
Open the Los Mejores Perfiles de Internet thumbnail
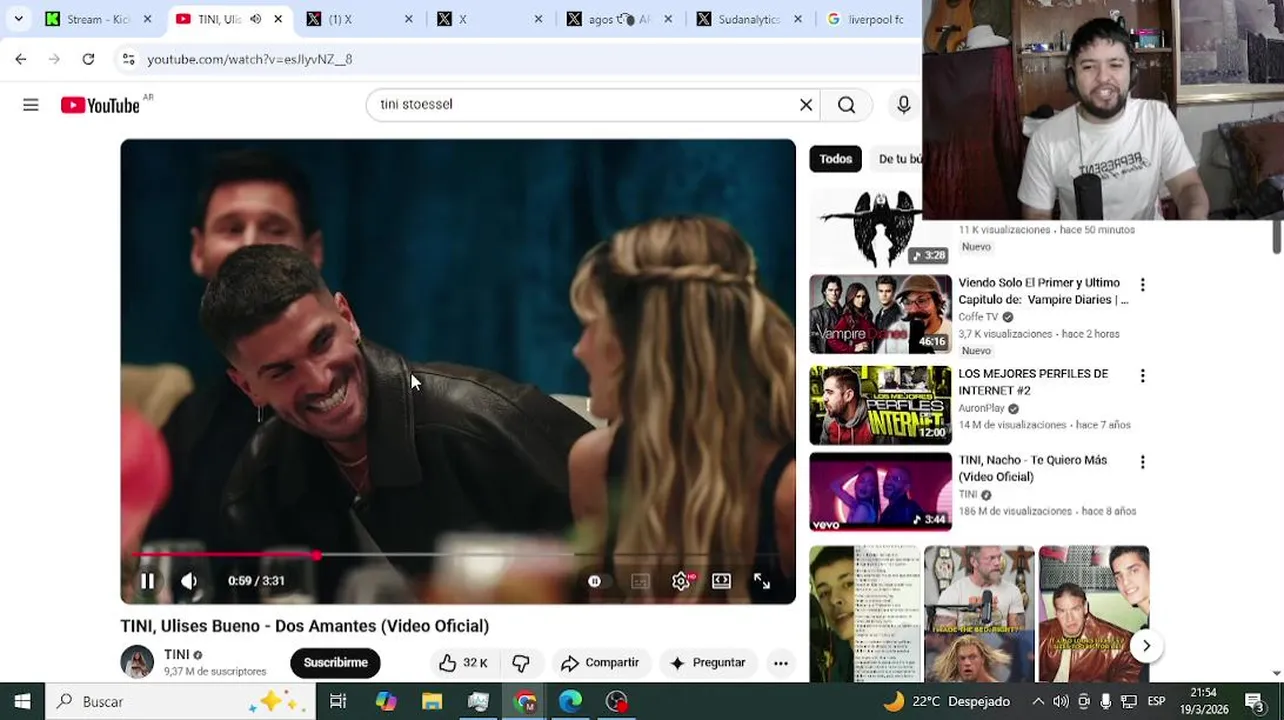[x=880, y=404]
